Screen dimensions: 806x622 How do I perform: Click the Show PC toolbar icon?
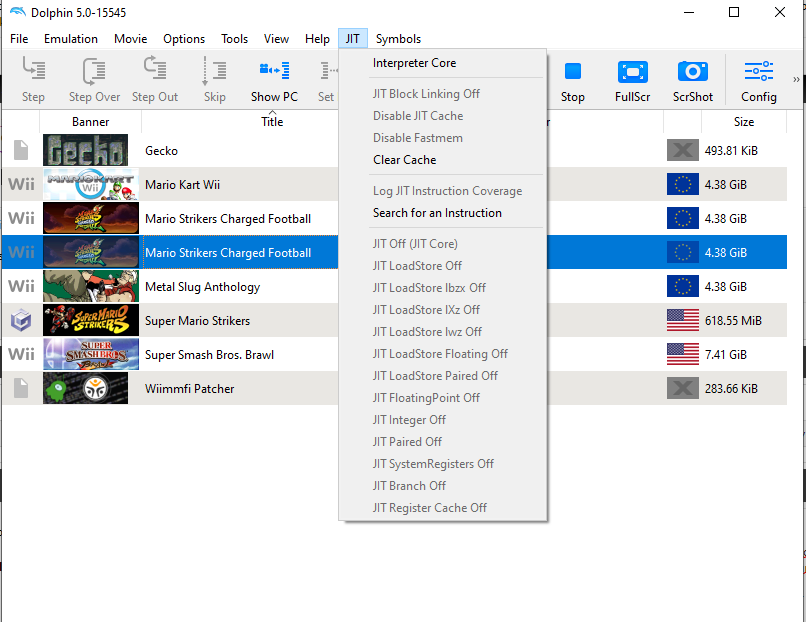point(274,70)
